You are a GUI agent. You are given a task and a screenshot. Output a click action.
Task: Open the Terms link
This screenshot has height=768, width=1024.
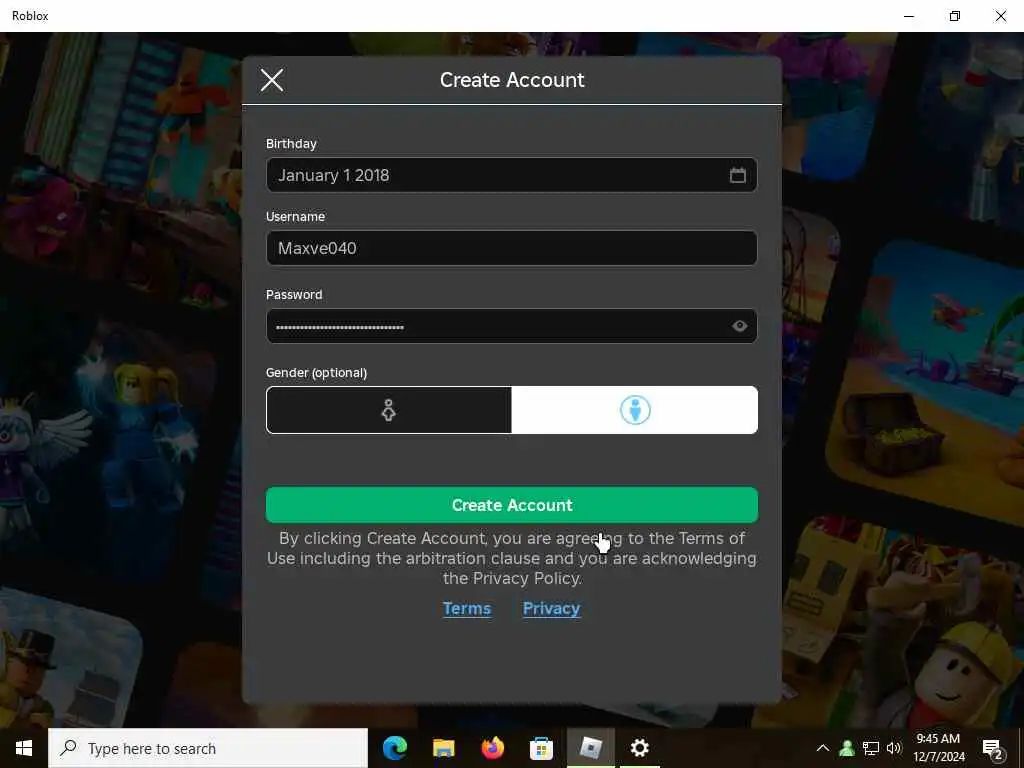click(x=466, y=608)
